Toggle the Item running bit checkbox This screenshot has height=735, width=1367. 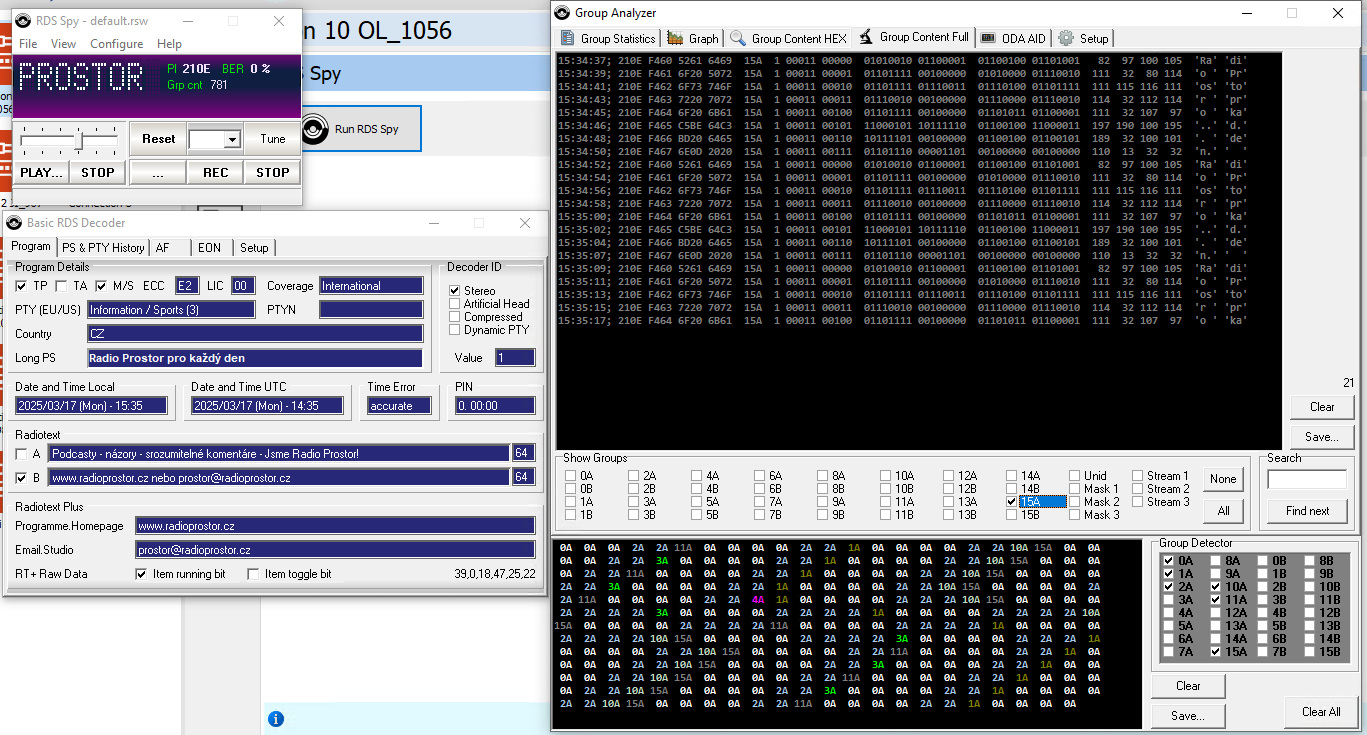pyautogui.click(x=141, y=574)
